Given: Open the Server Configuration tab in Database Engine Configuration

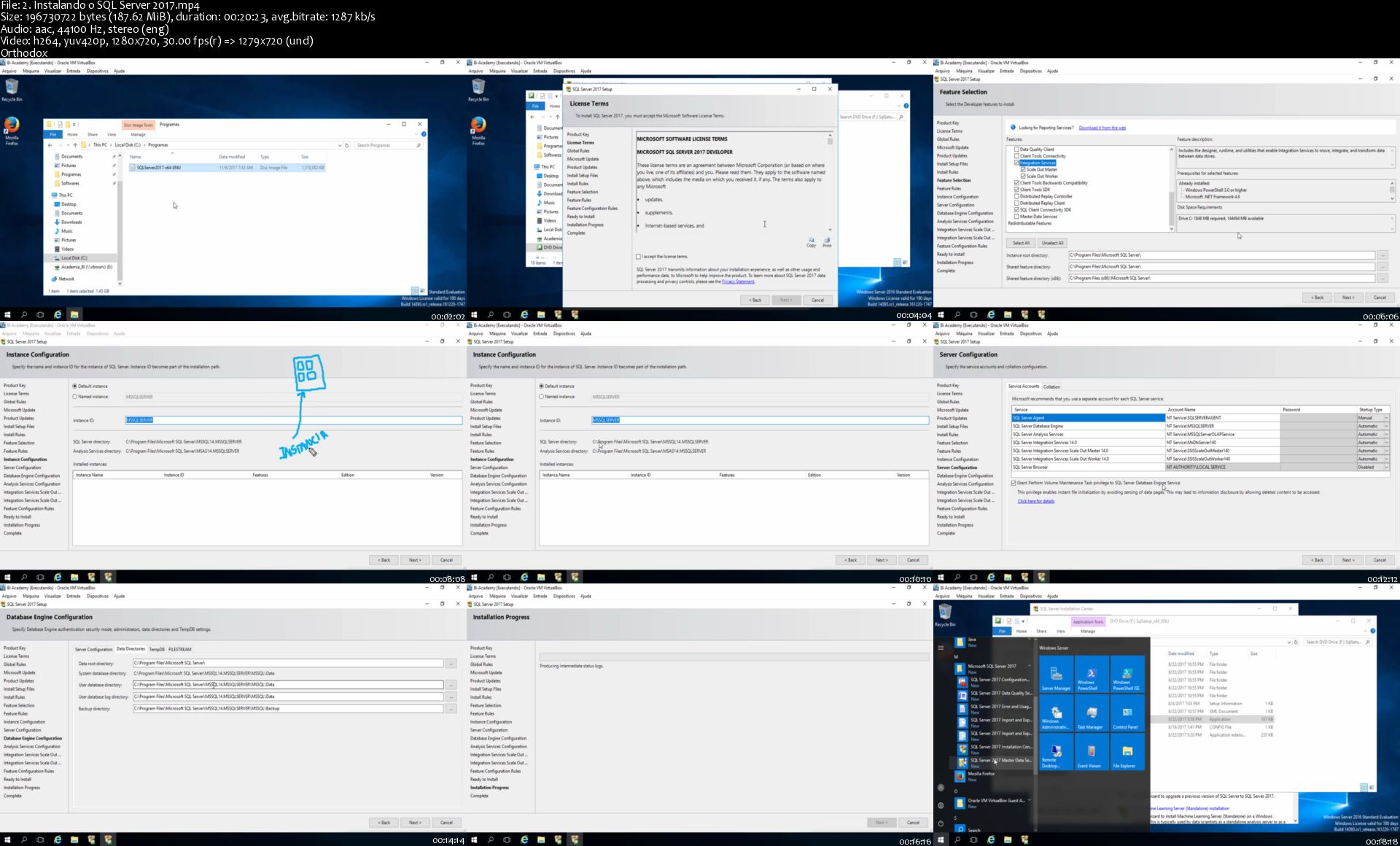Looking at the screenshot, I should (x=94, y=649).
